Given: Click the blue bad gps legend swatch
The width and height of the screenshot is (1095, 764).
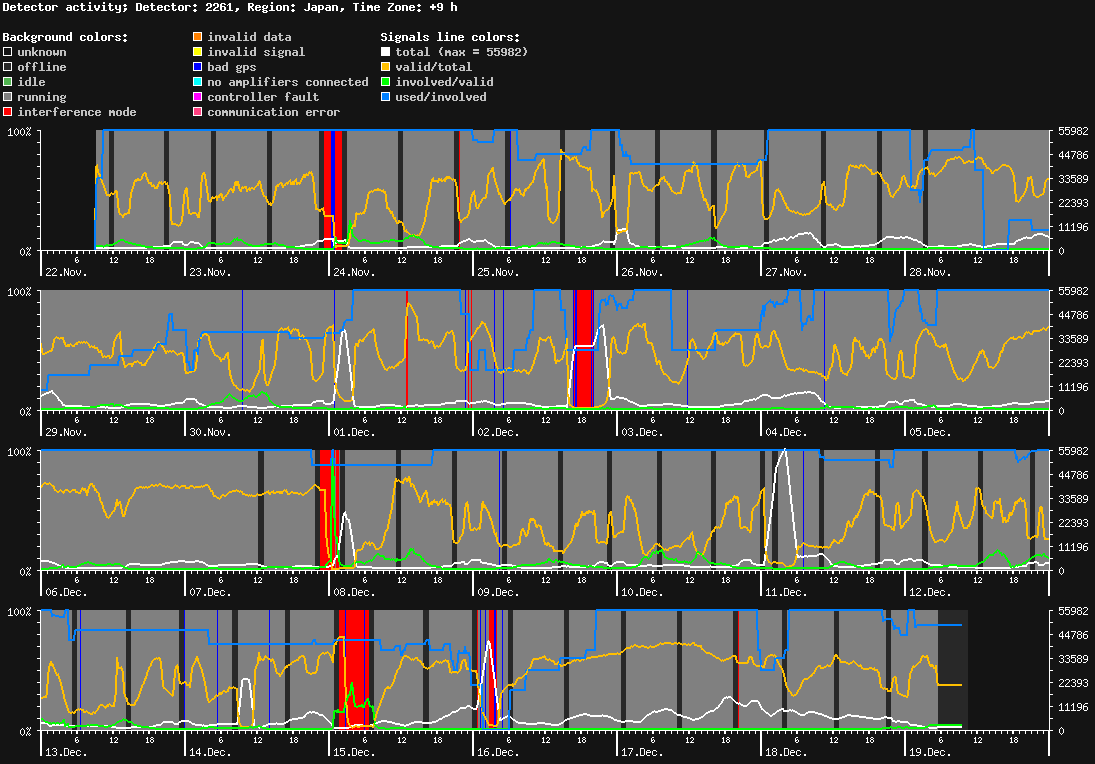Looking at the screenshot, I should point(198,67).
